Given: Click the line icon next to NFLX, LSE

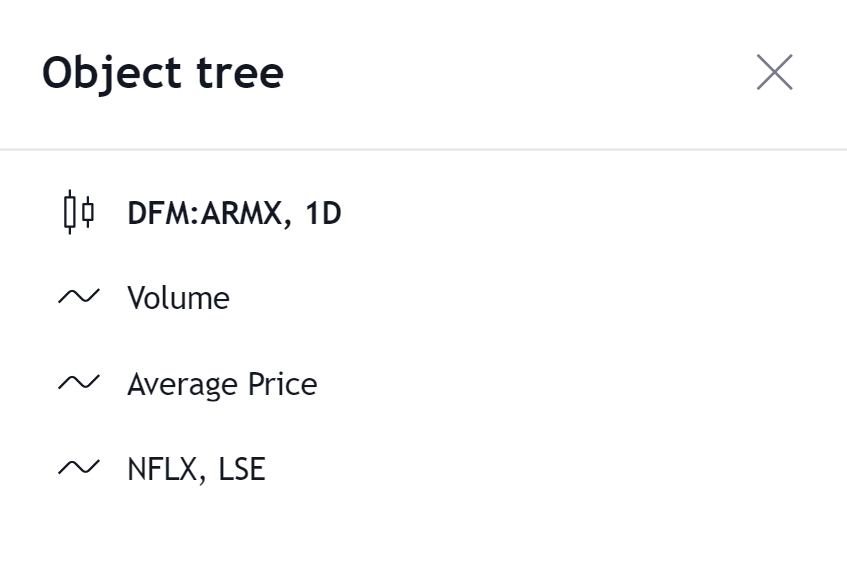Looking at the screenshot, I should click(78, 468).
